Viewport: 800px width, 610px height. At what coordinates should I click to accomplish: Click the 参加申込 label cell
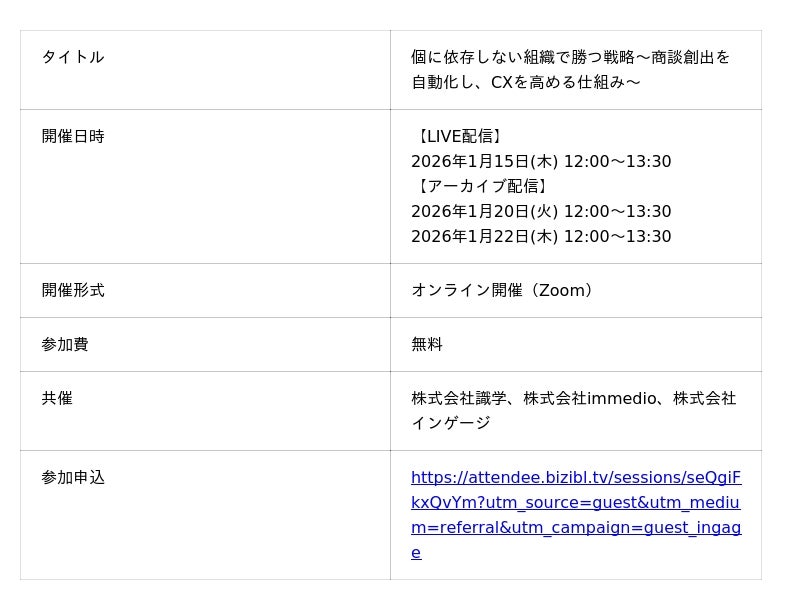73,477
